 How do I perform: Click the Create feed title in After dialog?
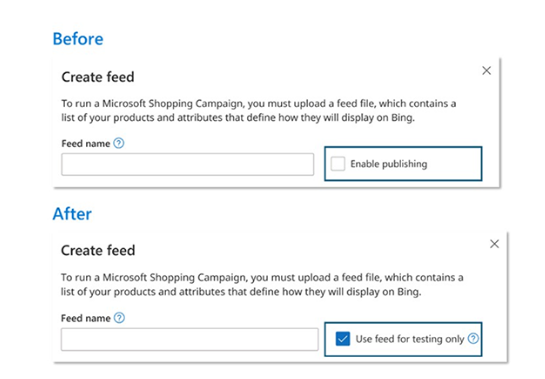coord(98,250)
